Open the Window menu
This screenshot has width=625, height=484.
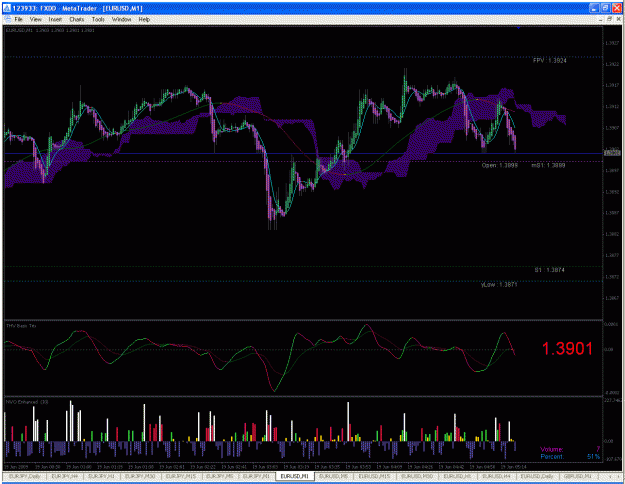coord(121,19)
